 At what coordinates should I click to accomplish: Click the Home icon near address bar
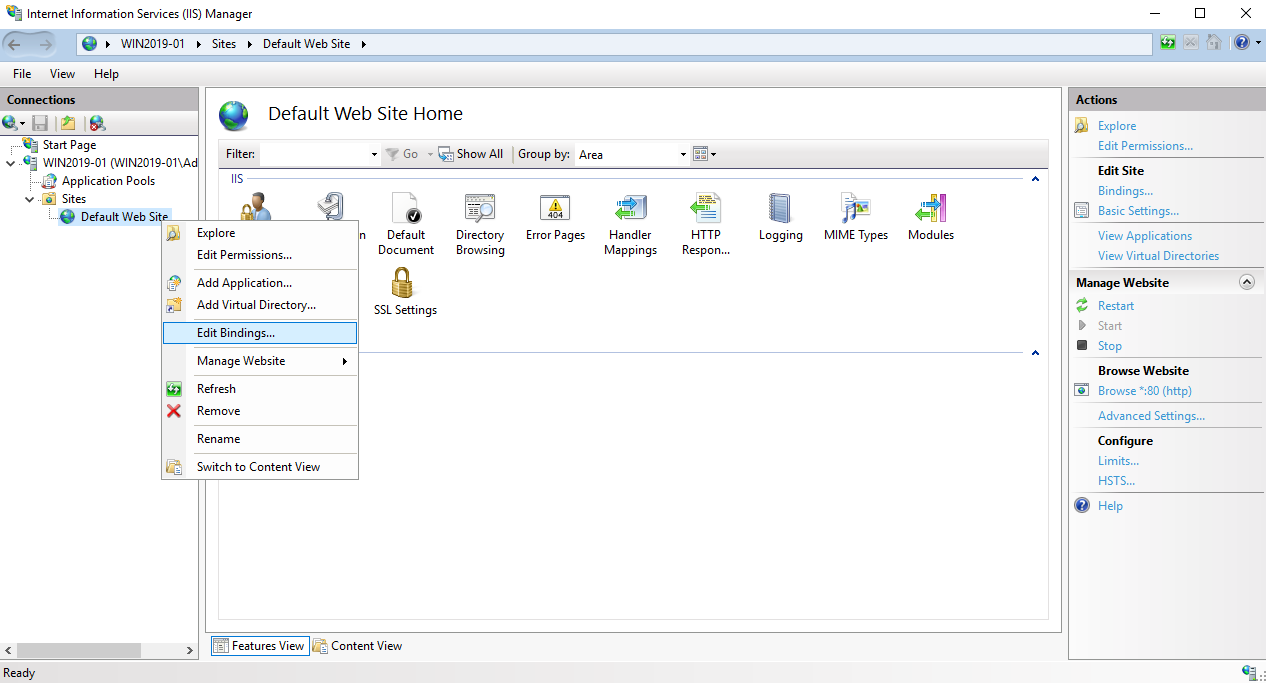pyautogui.click(x=1214, y=42)
